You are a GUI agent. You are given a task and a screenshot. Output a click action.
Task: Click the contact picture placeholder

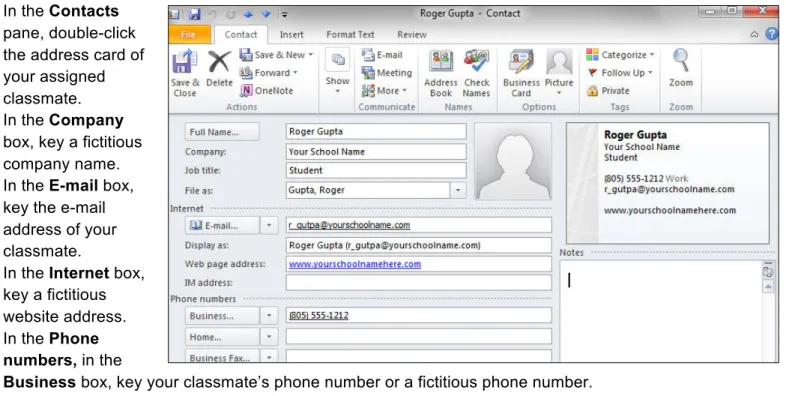point(513,161)
